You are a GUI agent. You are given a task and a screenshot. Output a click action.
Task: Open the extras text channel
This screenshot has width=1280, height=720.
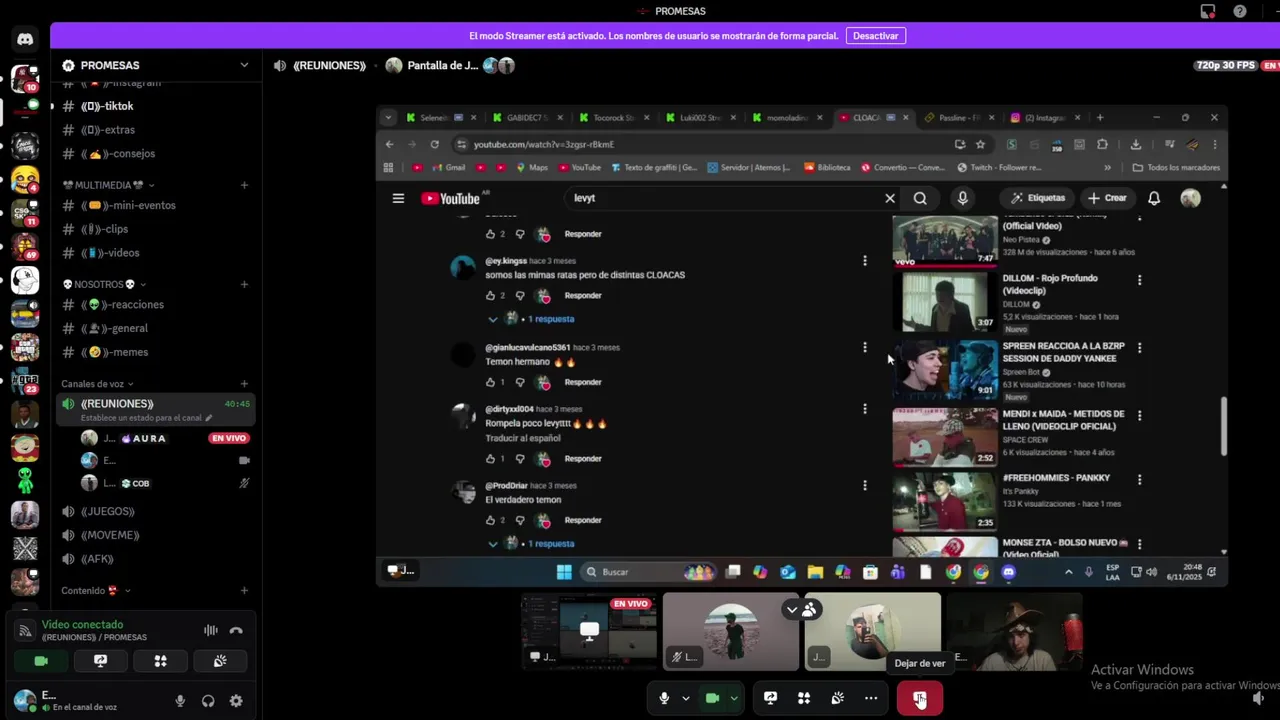[x=155, y=130]
